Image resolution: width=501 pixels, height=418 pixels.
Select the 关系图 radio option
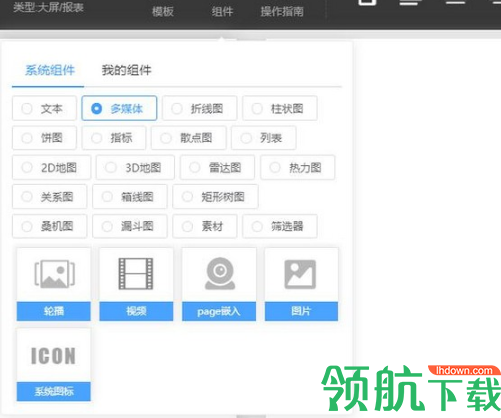coord(49,197)
